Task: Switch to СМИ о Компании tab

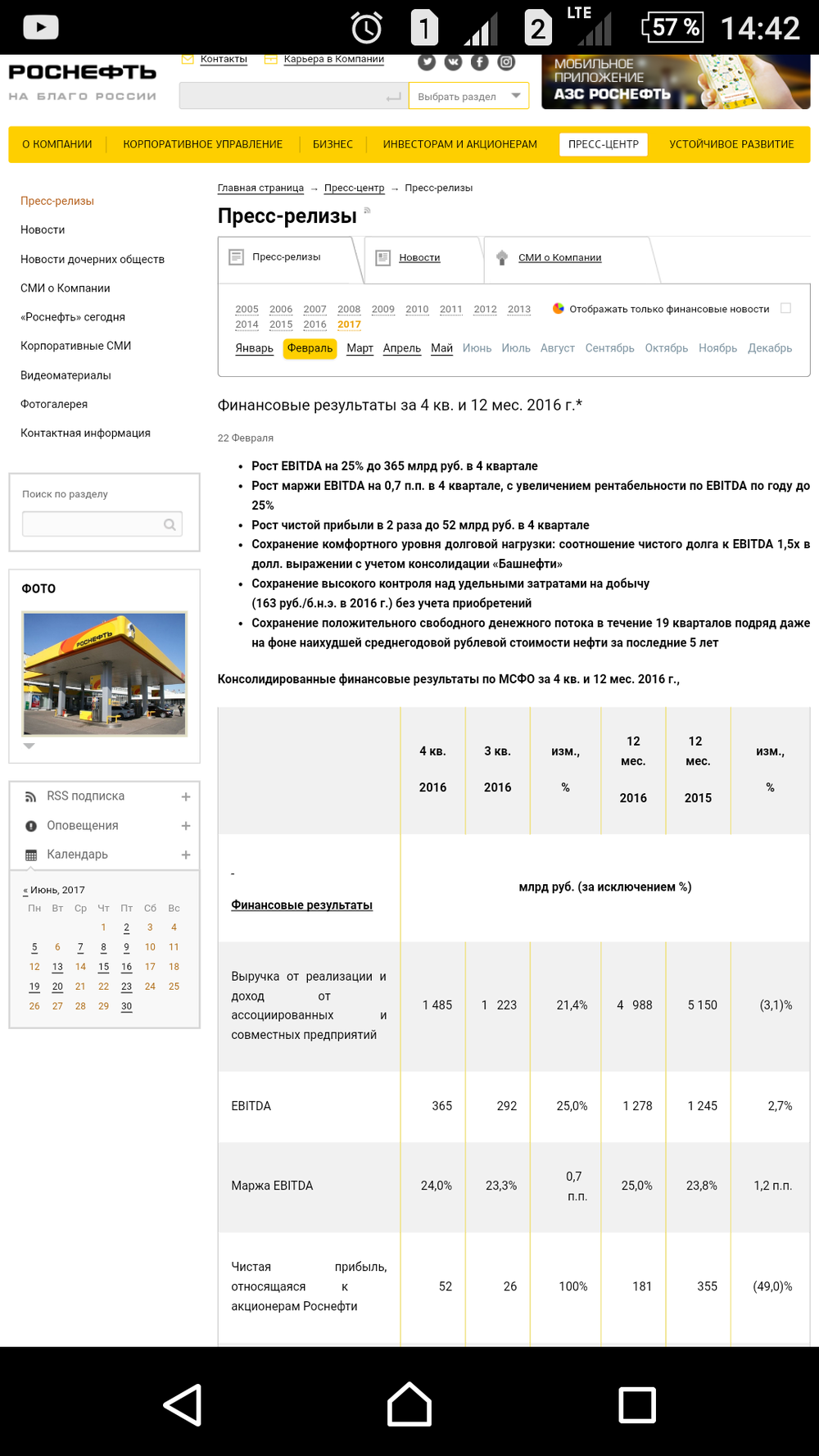Action: click(560, 258)
